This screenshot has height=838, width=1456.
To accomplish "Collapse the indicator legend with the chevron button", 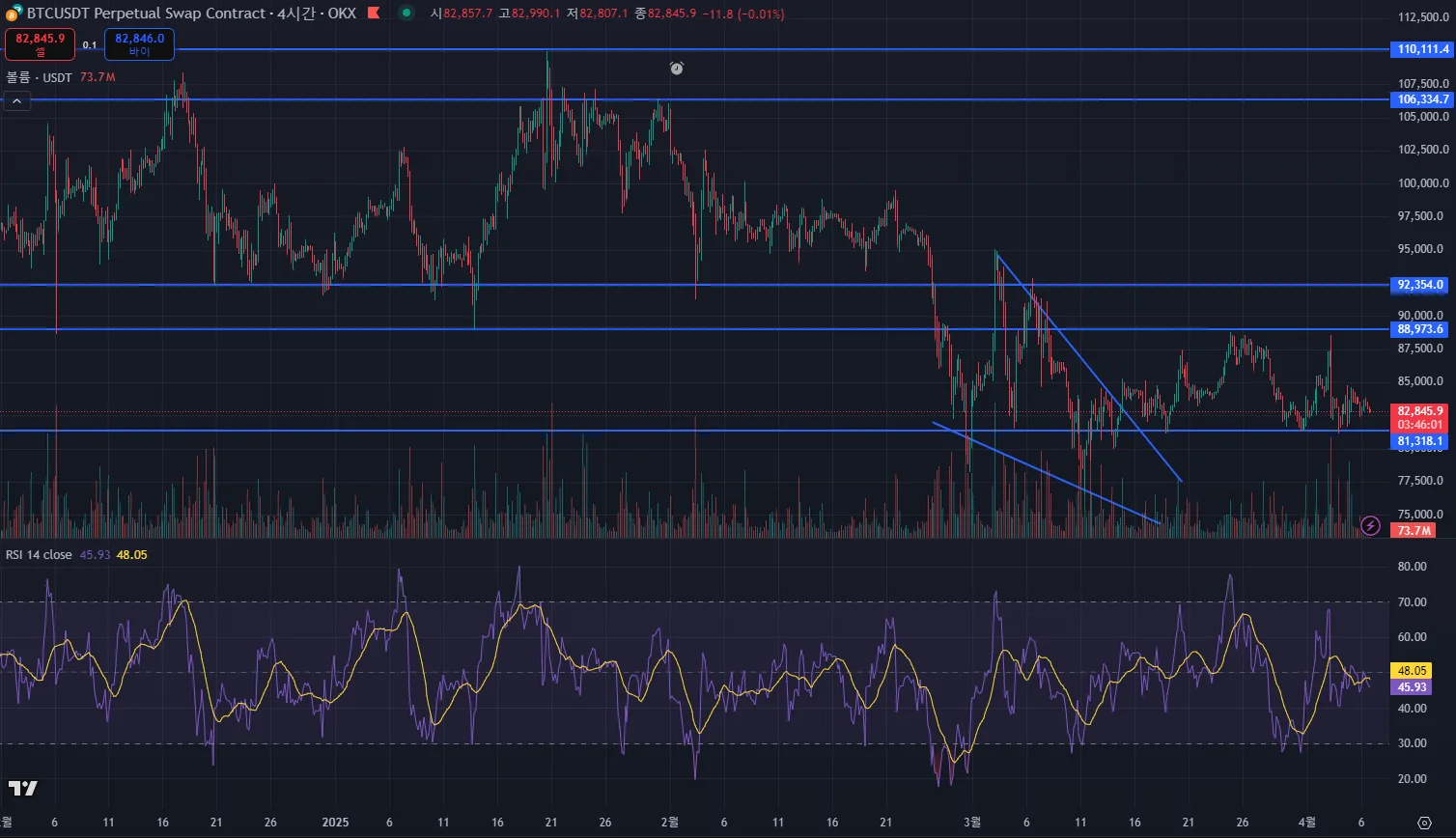I will [x=16, y=100].
